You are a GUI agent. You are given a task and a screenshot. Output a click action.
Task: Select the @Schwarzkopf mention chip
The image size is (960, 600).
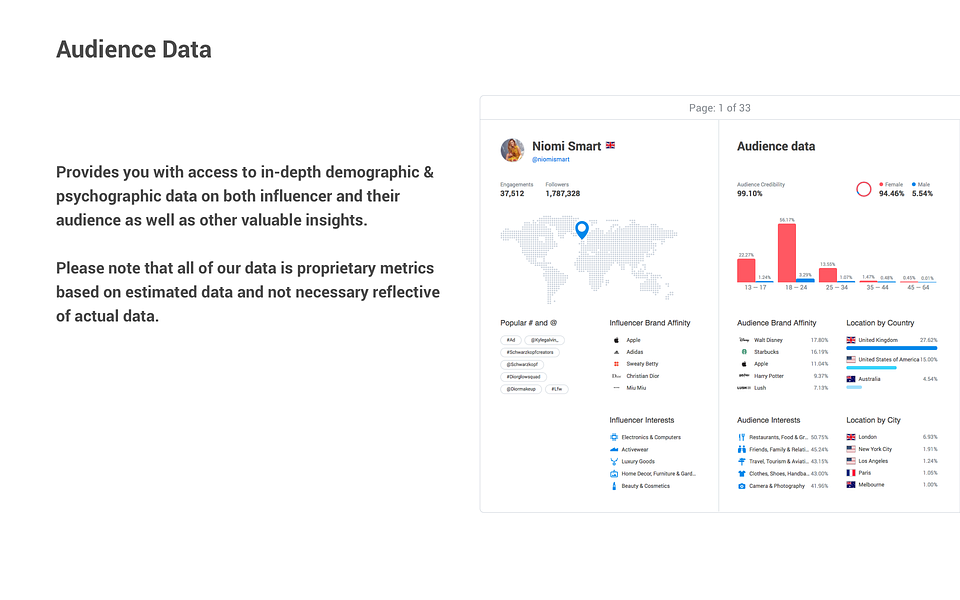click(522, 365)
